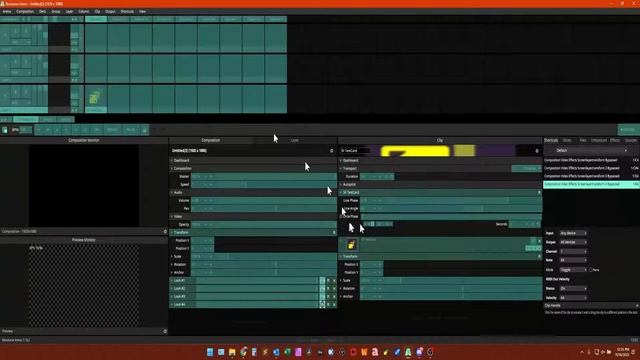Screen dimensions: 640x360
Task: Open the MIDI Output device dropdown
Action: pos(573,242)
